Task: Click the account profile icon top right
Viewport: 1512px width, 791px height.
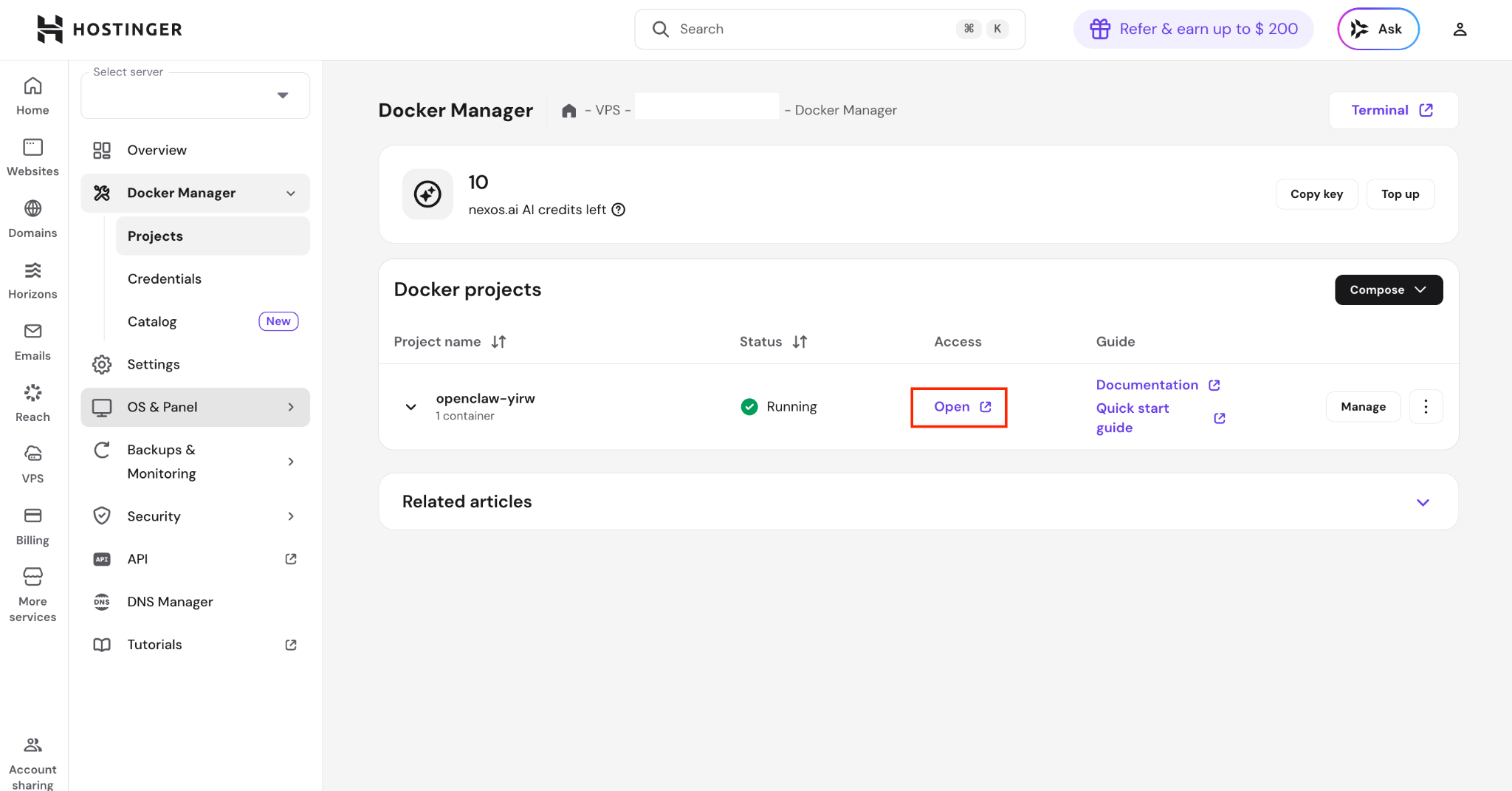Action: click(1460, 29)
